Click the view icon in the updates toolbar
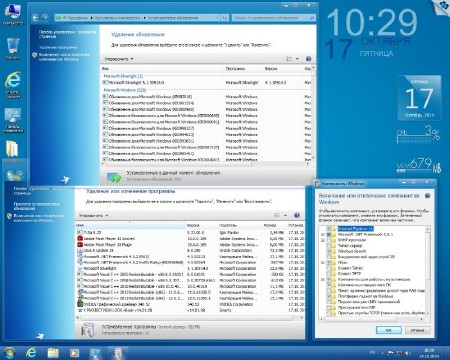The width and height of the screenshot is (450, 360). coord(289,59)
